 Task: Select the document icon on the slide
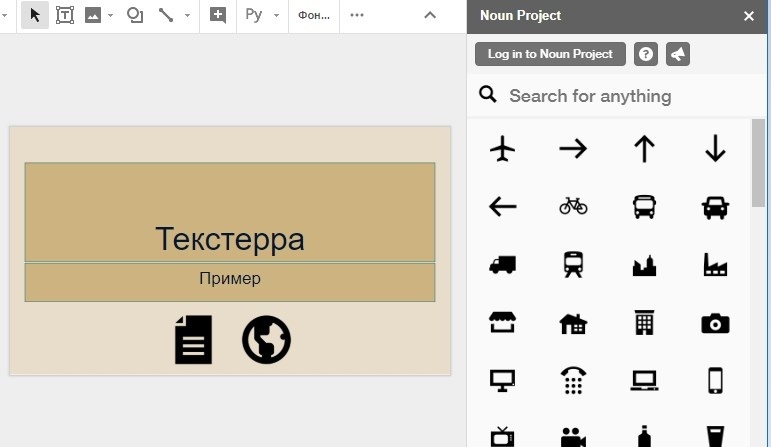(x=194, y=339)
